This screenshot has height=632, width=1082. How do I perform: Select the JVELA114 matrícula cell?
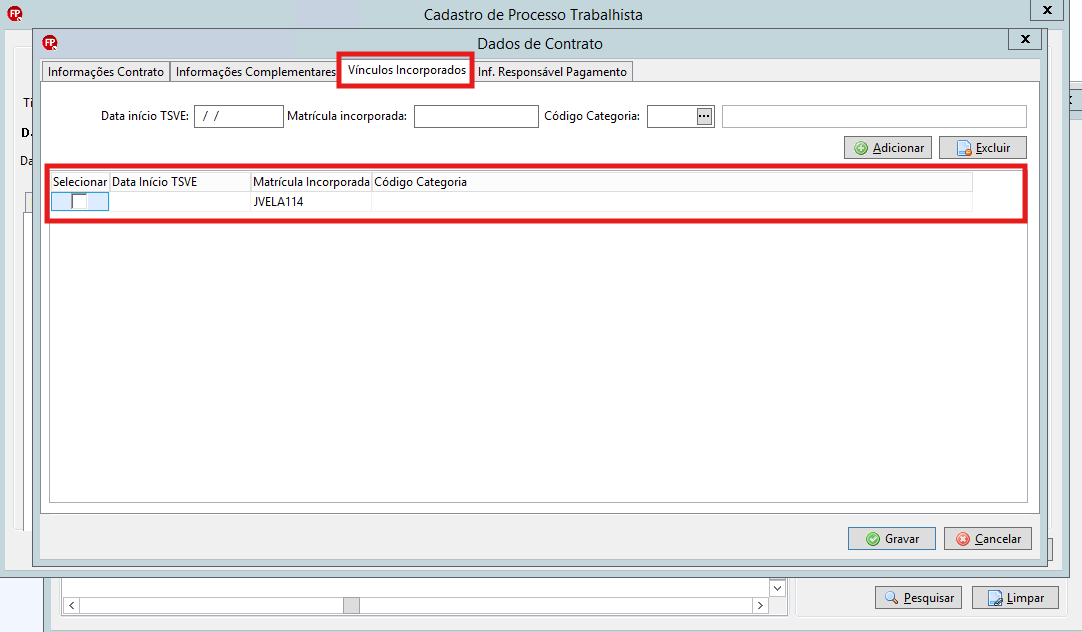click(x=311, y=201)
